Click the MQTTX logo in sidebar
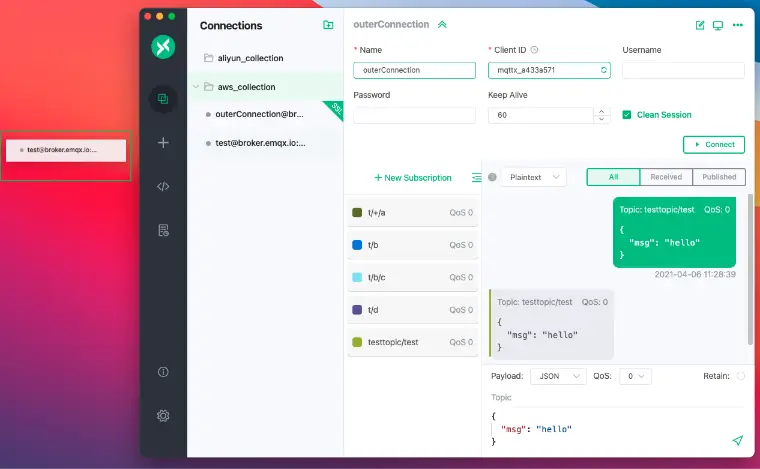 tap(163, 47)
